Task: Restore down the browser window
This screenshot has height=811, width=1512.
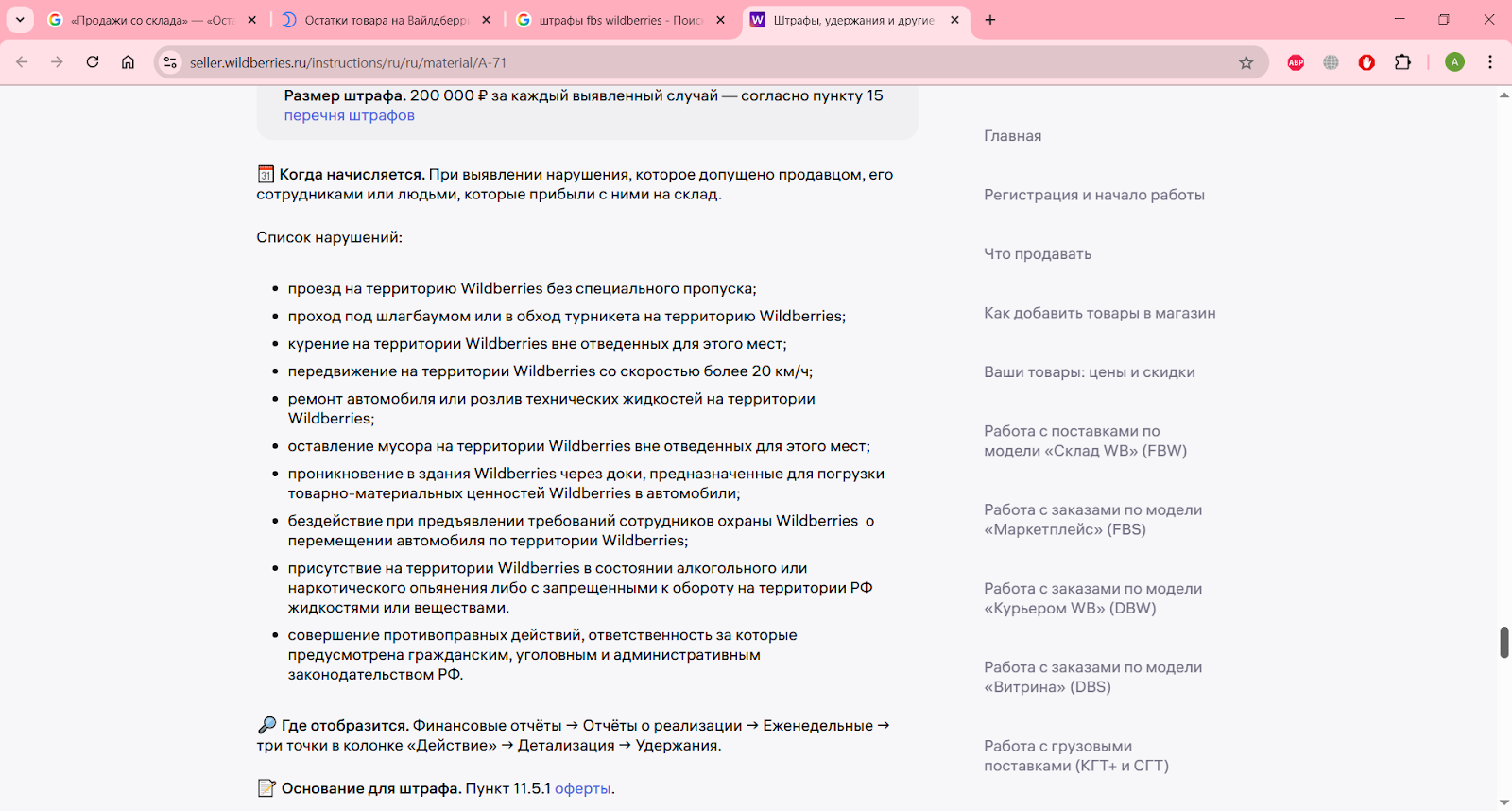Action: click(x=1444, y=19)
